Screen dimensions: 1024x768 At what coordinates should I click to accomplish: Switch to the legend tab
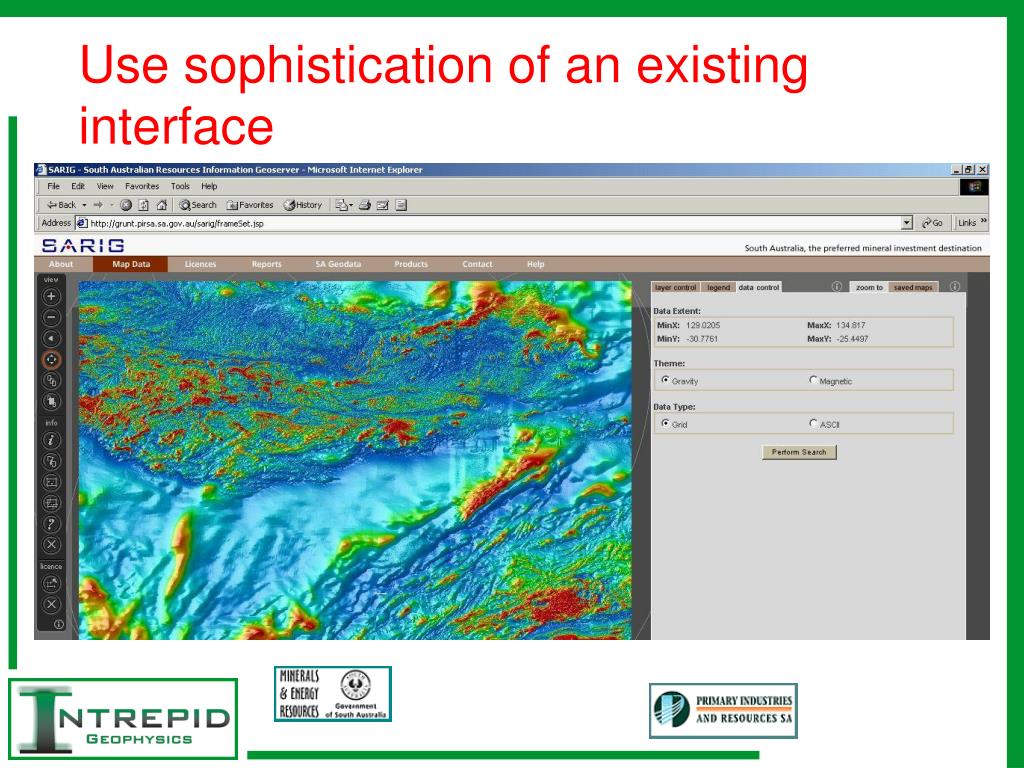point(718,287)
